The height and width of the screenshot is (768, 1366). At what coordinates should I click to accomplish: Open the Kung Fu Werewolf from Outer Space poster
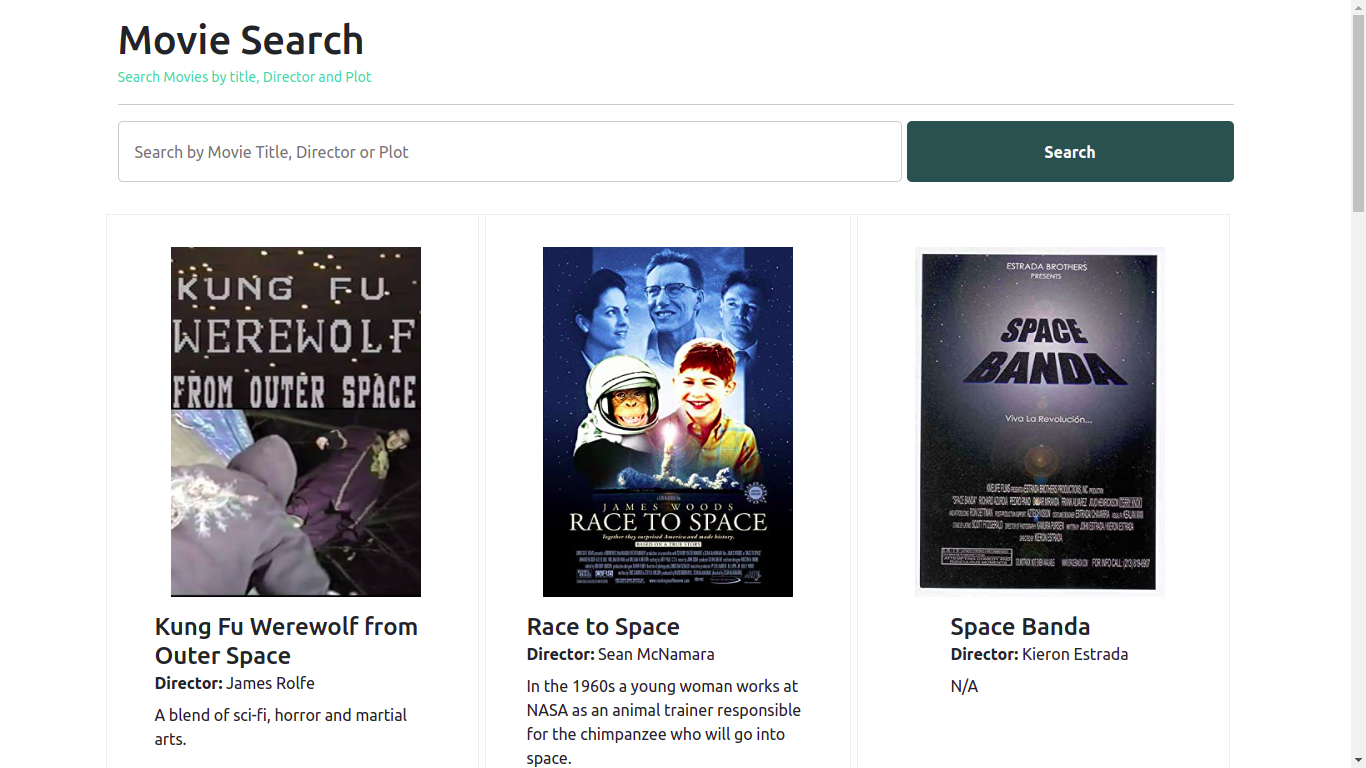(x=295, y=421)
